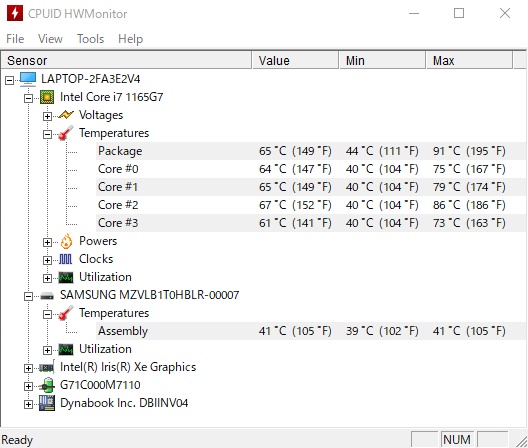
Task: Collapse the CPU Temperatures branch
Action: point(47,134)
